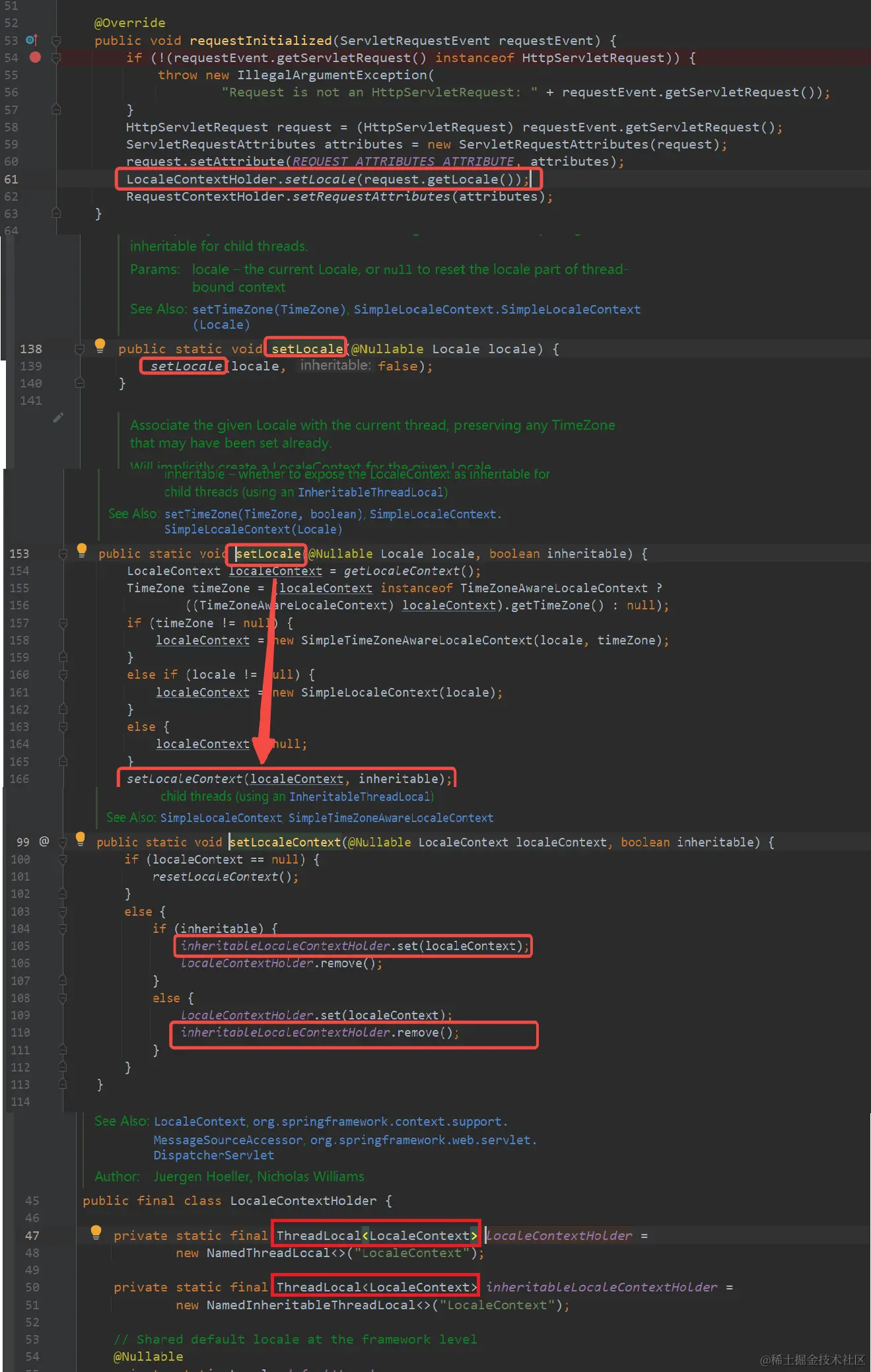
Task: Click localeContextHolder.set(localeContext) on line 109
Action: click(313, 1015)
